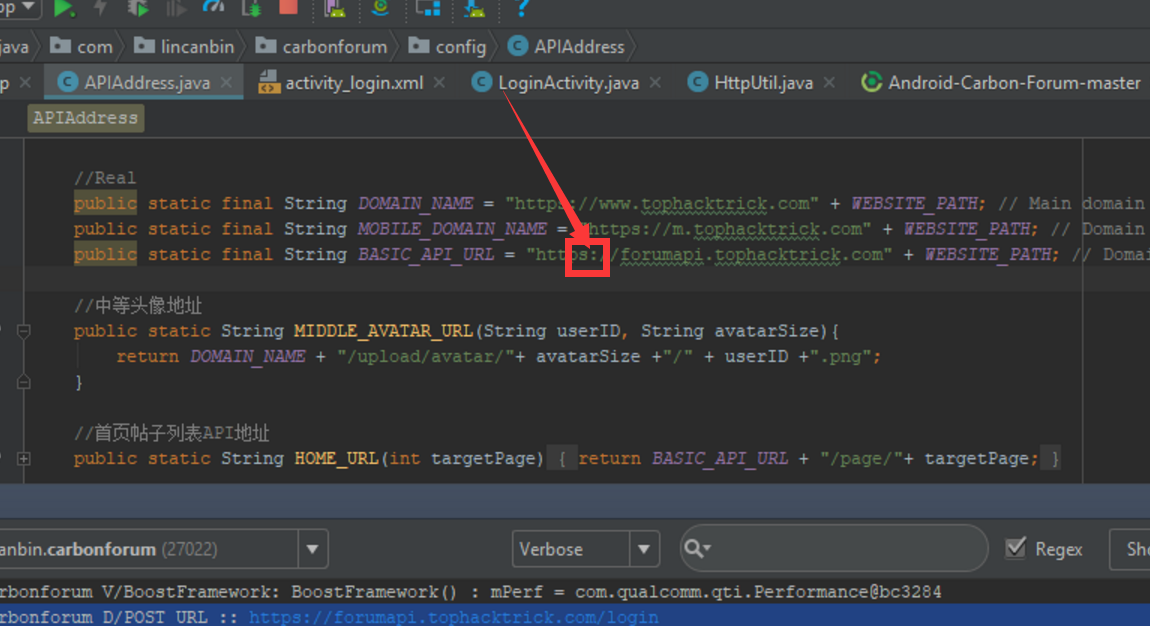Click the config folder breadcrumb
The height and width of the screenshot is (626, 1150).
coord(447,47)
